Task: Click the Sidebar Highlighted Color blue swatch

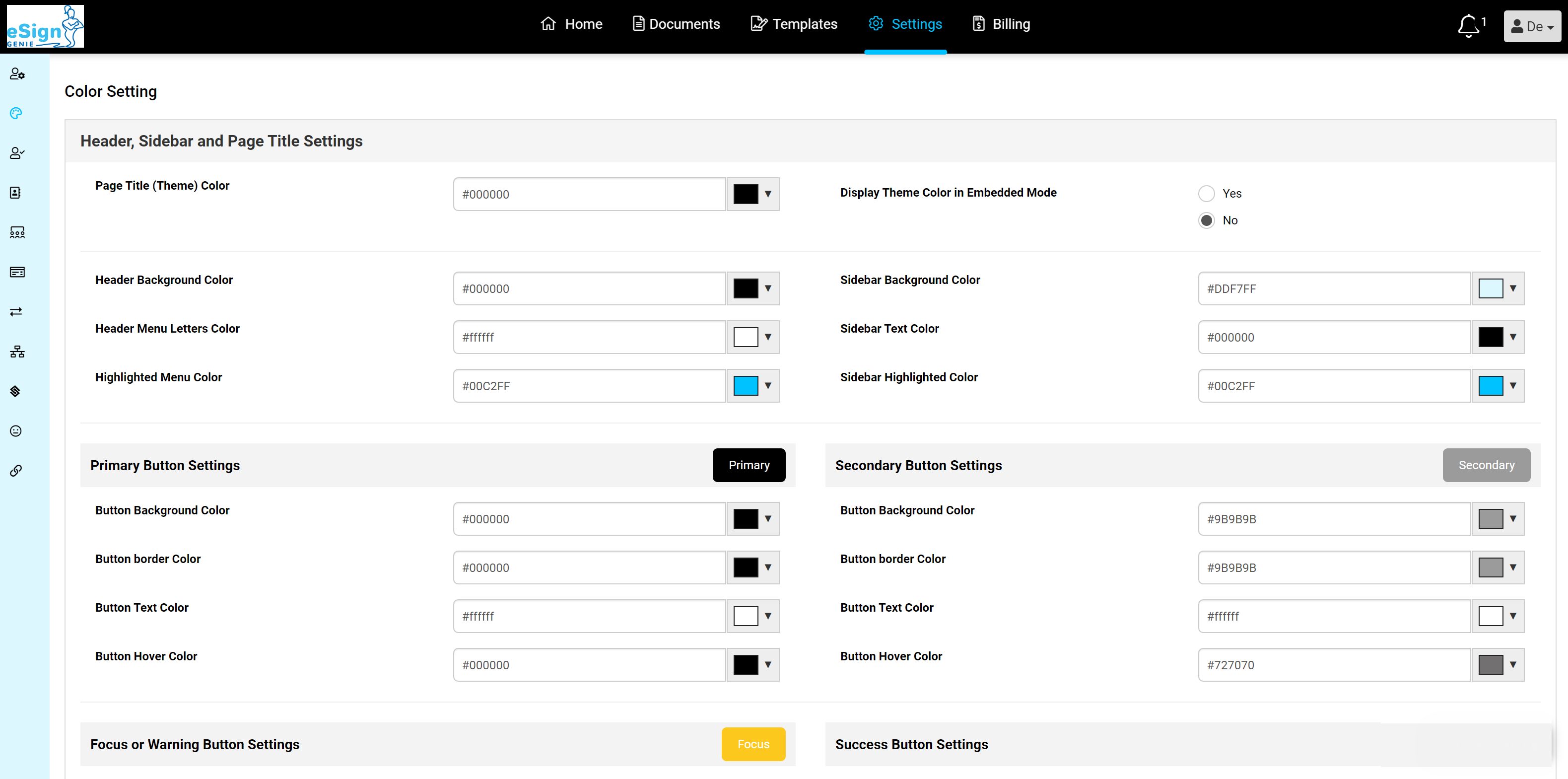Action: (x=1490, y=386)
